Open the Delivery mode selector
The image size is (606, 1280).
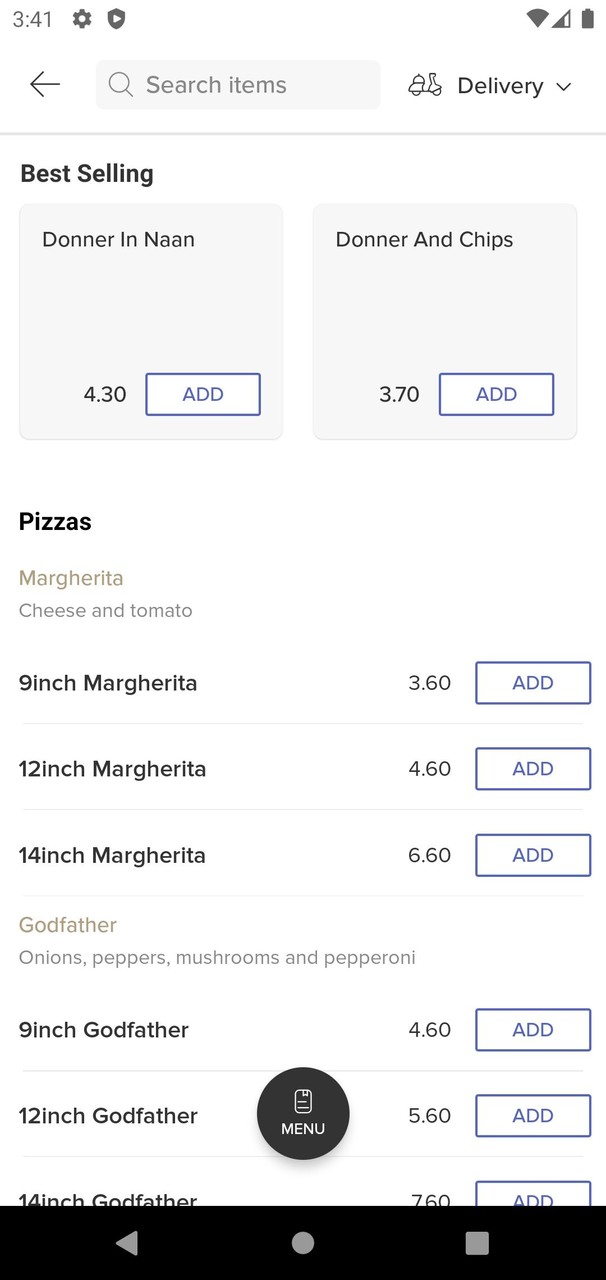tap(500, 85)
